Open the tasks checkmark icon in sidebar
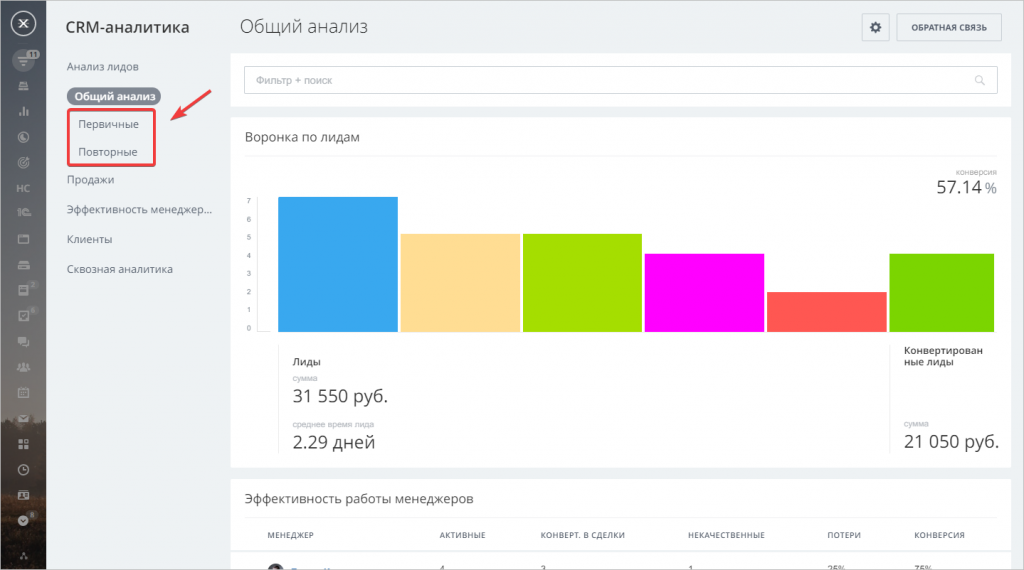The height and width of the screenshot is (570, 1024). (x=24, y=315)
